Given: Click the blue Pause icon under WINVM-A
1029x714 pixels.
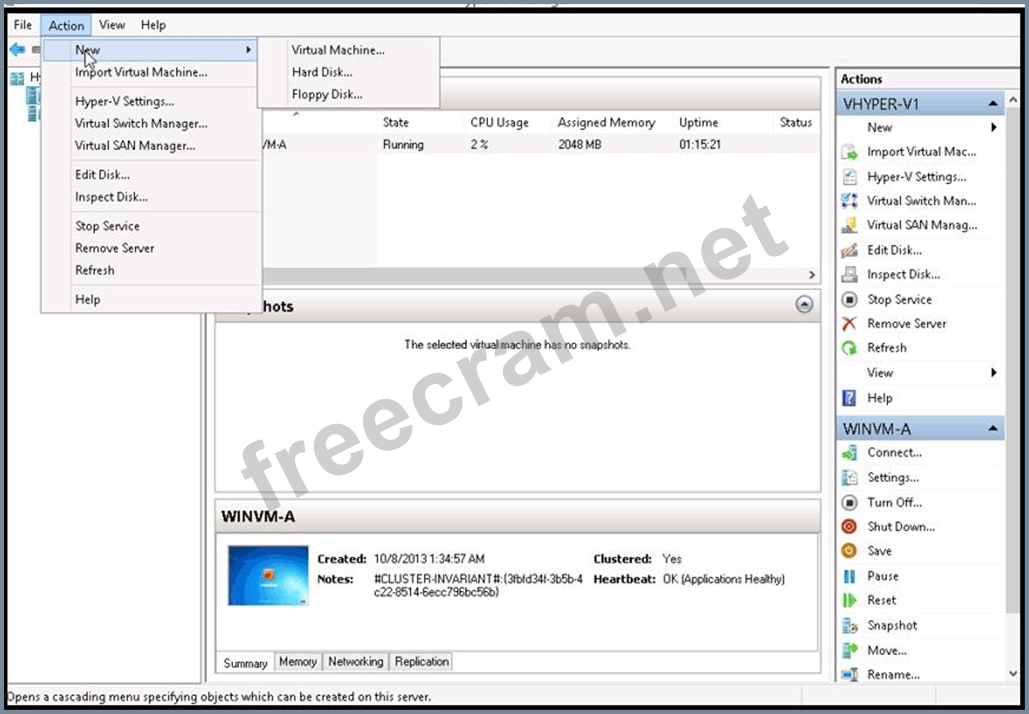Looking at the screenshot, I should click(x=849, y=576).
